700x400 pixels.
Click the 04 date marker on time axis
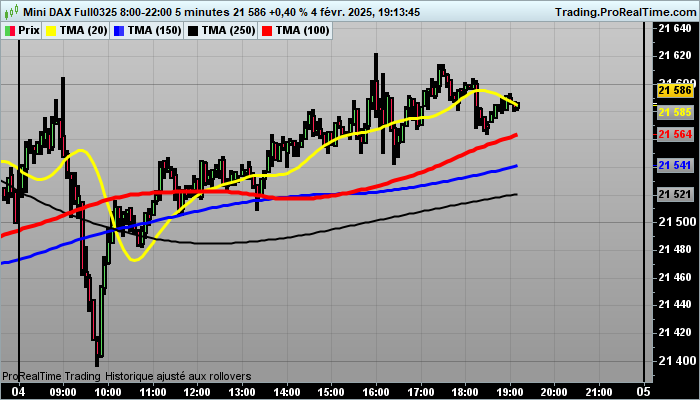pyautogui.click(x=19, y=391)
